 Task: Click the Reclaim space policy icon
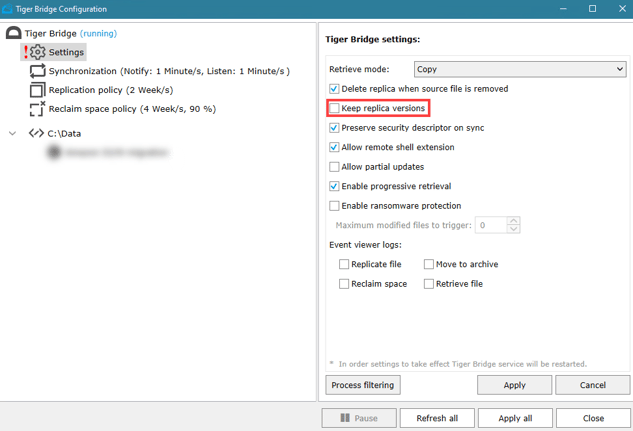37,109
